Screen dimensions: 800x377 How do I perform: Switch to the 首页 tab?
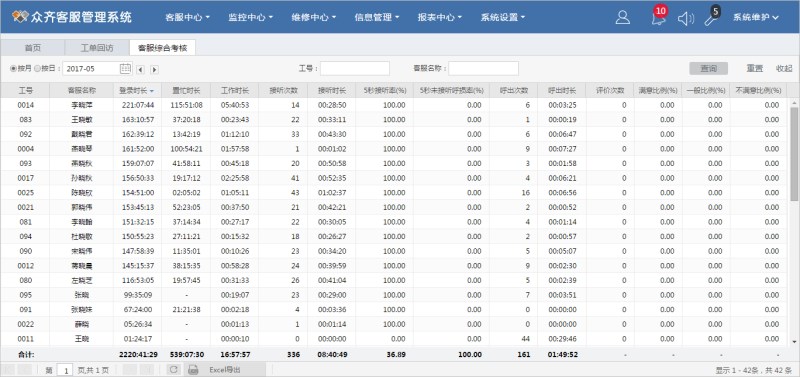(33, 48)
